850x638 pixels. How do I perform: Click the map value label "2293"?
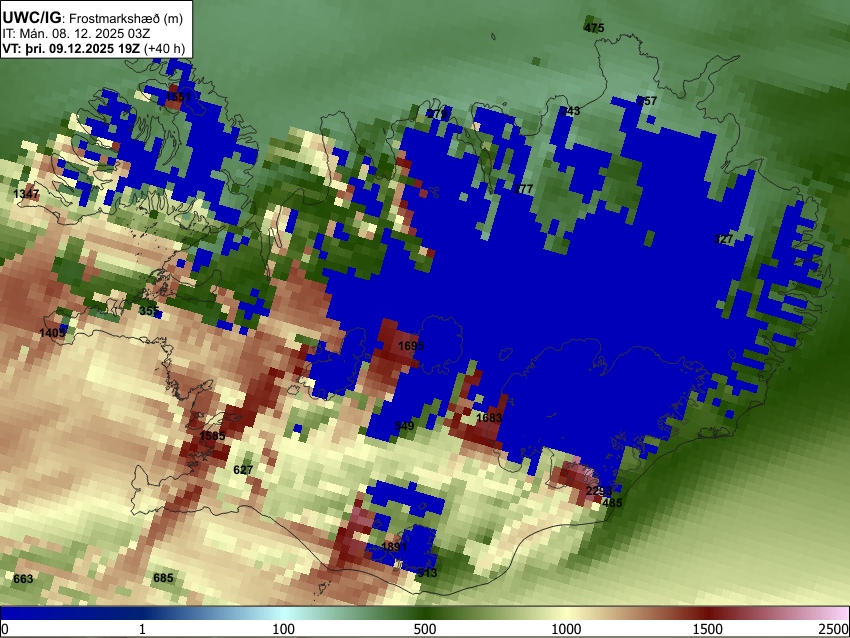click(599, 491)
